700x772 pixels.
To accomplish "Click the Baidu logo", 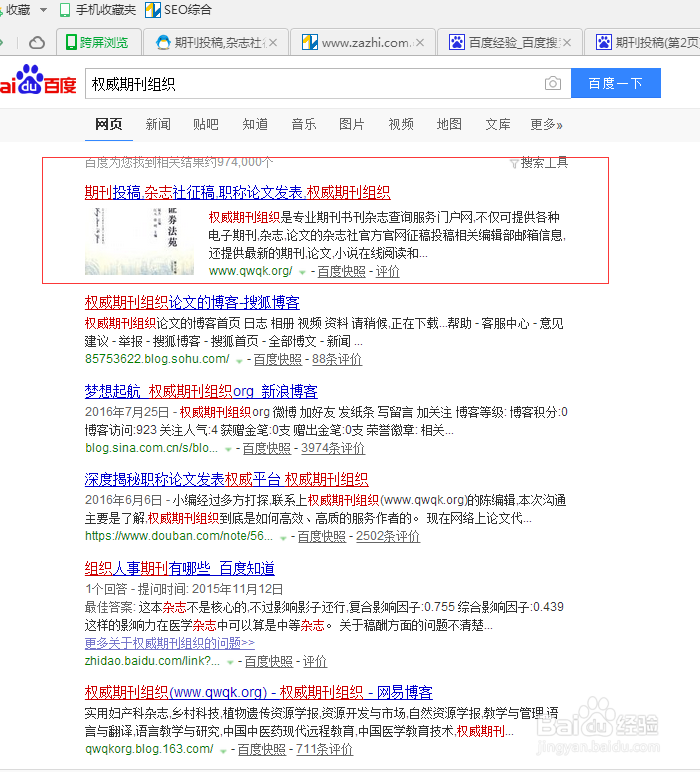I will 38,81.
